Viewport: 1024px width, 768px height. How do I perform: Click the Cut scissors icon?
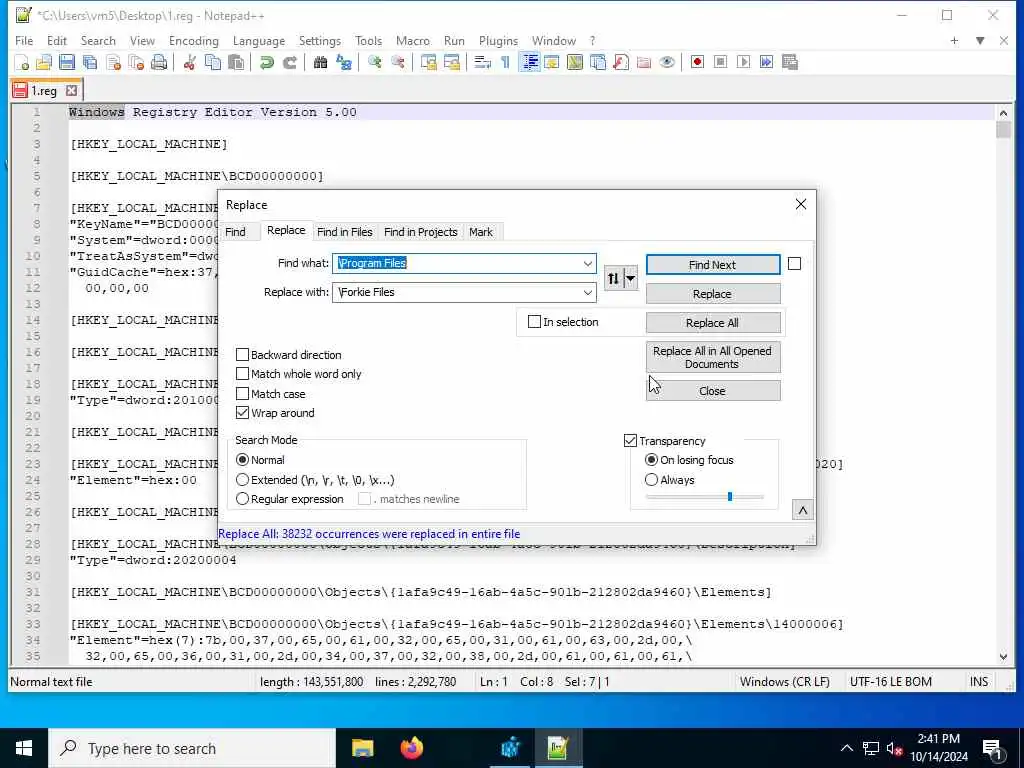[189, 62]
